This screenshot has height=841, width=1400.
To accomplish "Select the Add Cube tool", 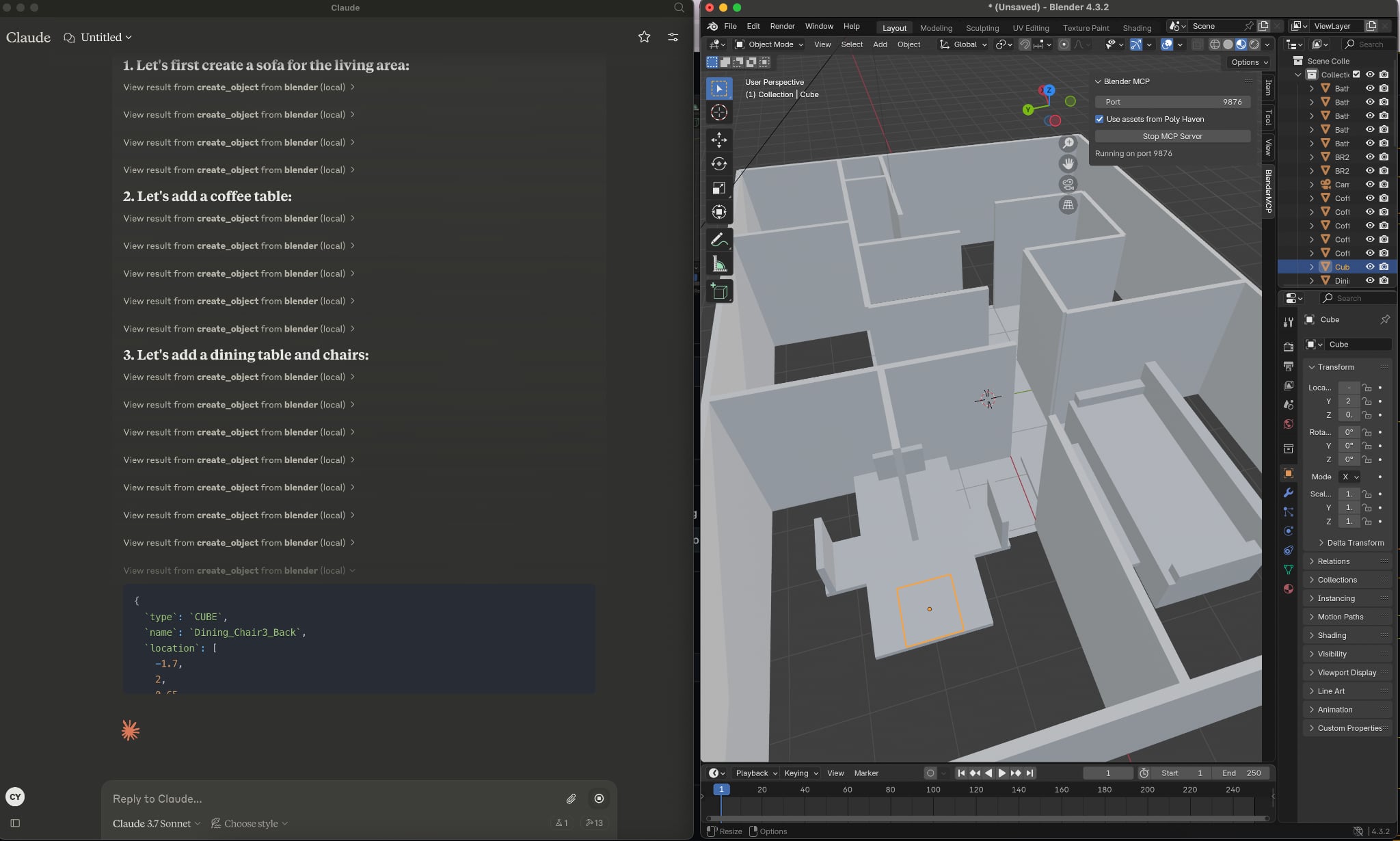I will point(718,291).
